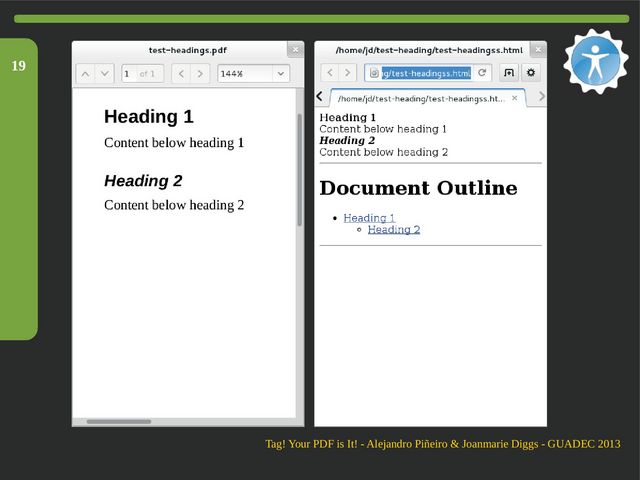
Task: Click the PDF history forward arrow
Action: click(200, 73)
